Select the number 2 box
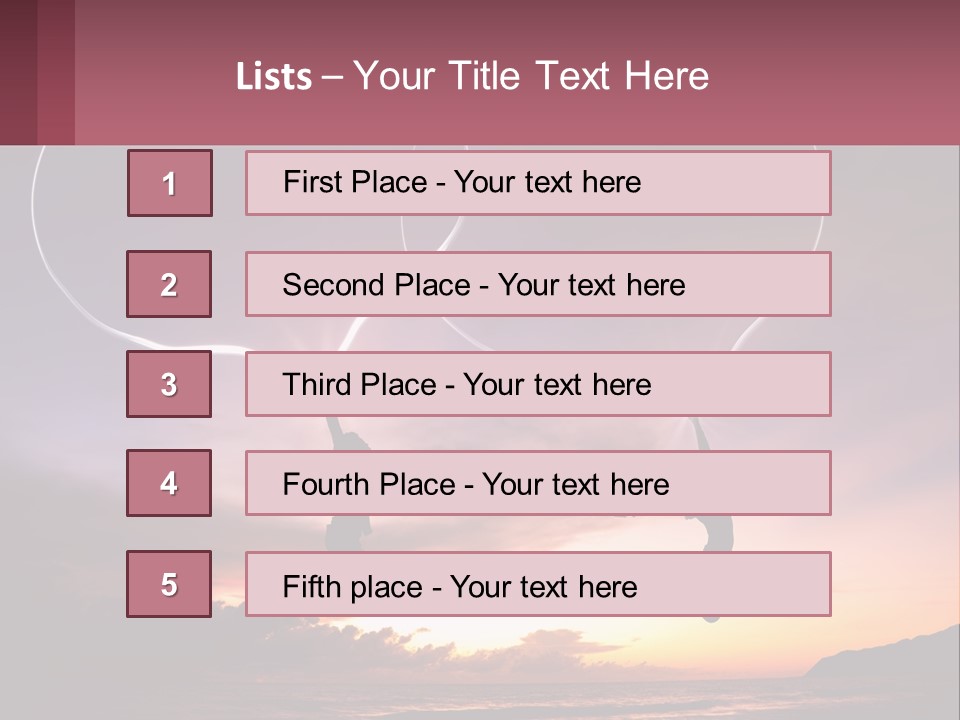 169,284
